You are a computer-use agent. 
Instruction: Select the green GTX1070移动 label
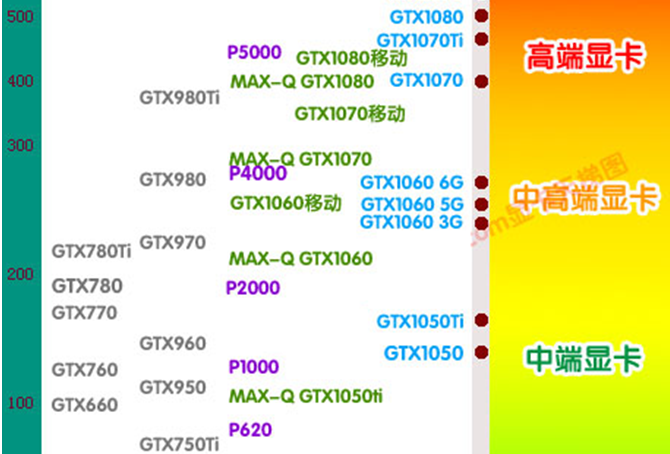[350, 114]
